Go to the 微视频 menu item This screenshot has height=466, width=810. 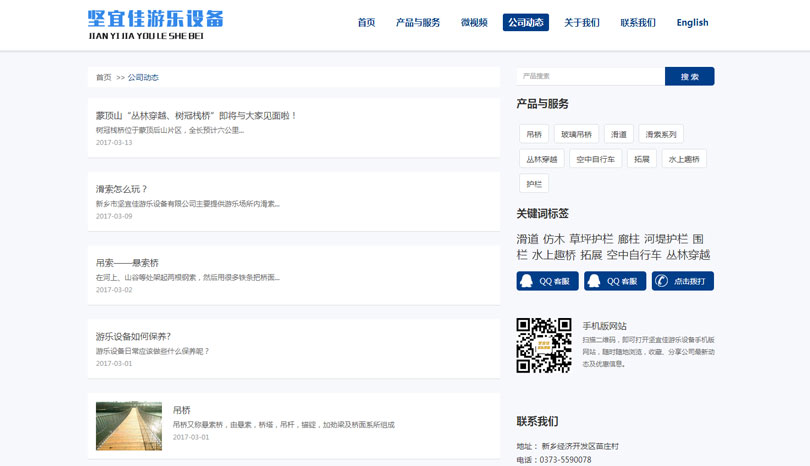click(x=474, y=23)
